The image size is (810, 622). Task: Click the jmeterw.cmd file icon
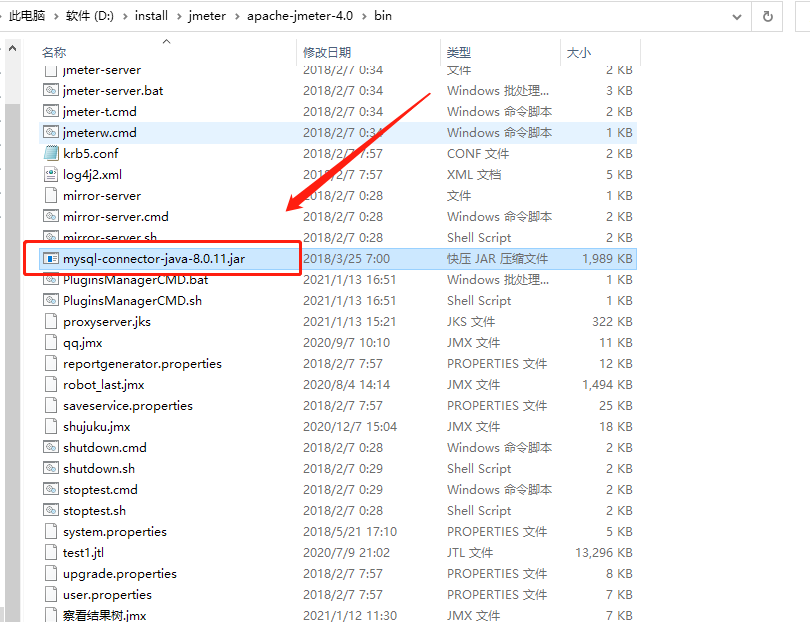point(51,133)
